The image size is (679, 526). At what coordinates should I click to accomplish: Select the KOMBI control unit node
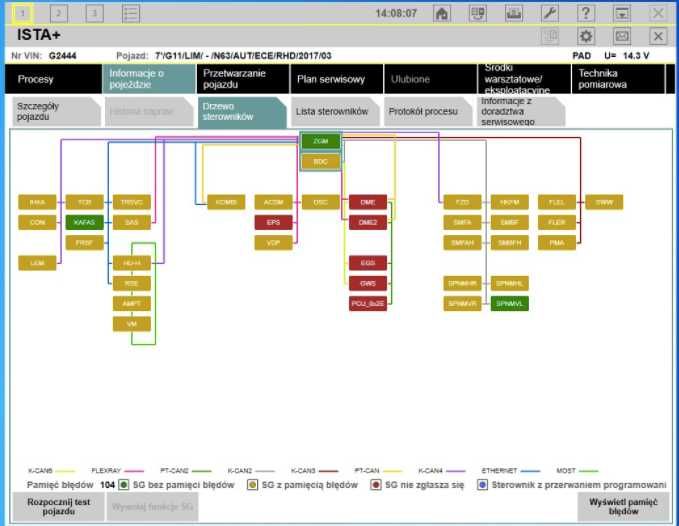(x=226, y=202)
